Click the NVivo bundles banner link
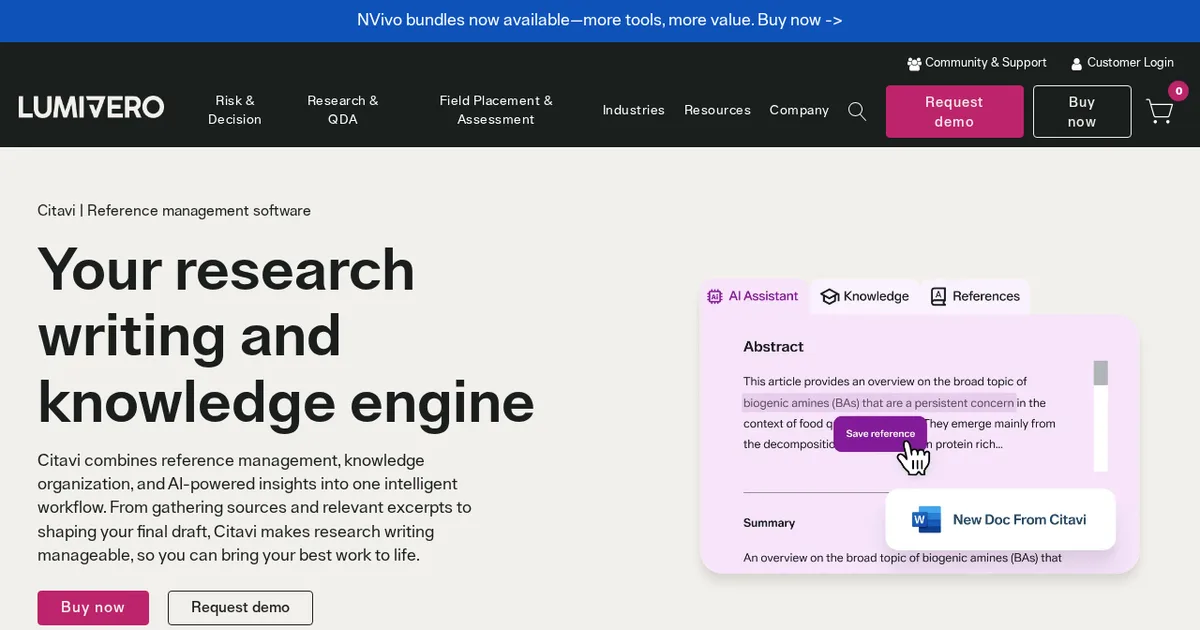The image size is (1200, 630). click(600, 20)
